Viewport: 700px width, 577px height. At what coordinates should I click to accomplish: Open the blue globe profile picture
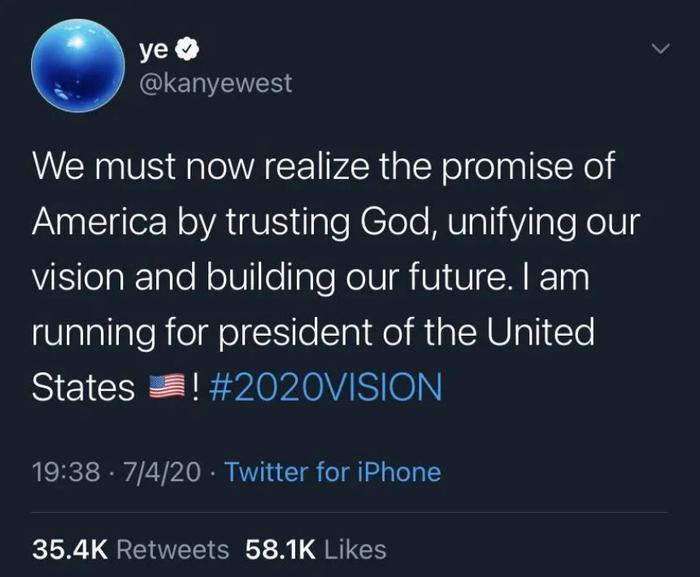(x=78, y=66)
